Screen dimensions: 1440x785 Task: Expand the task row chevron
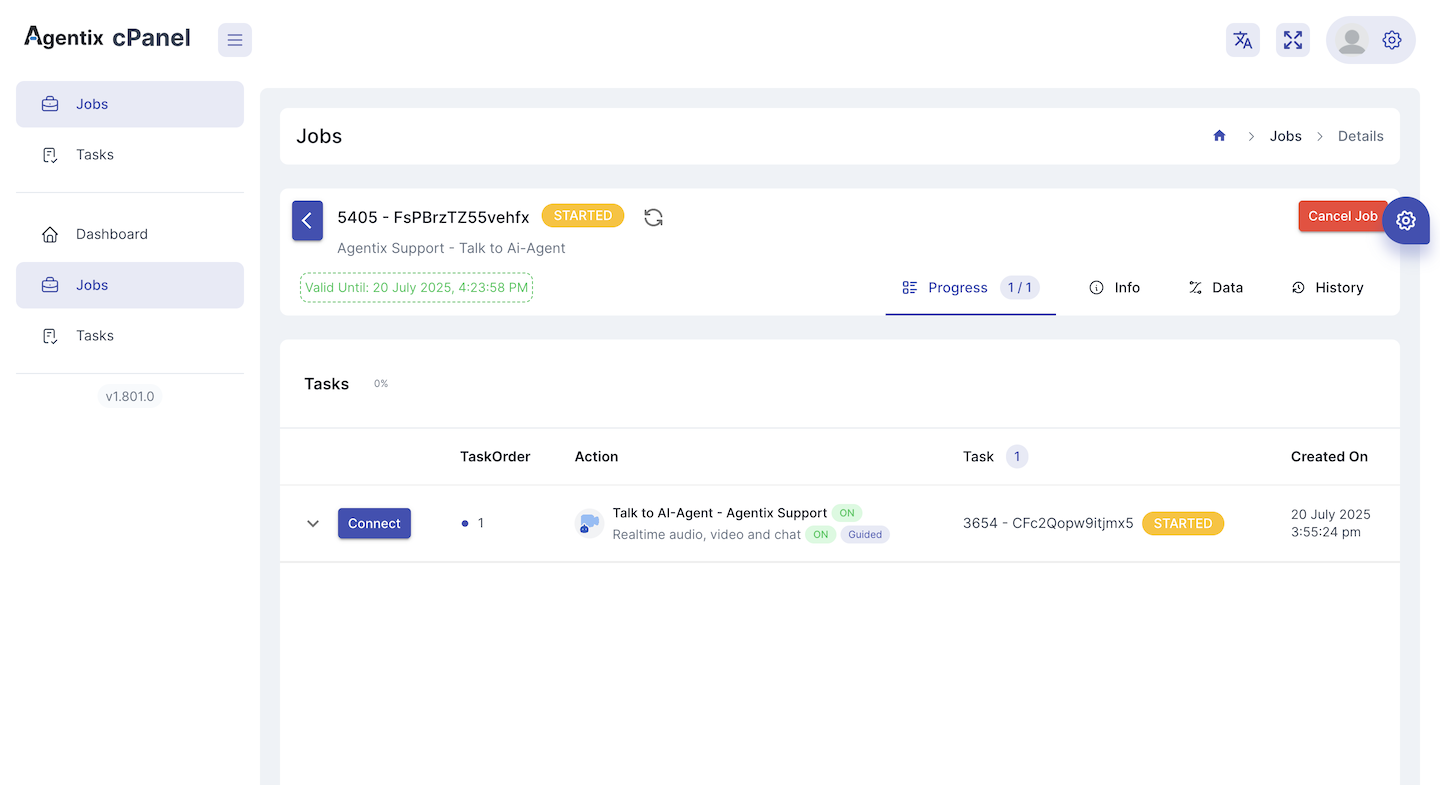tap(312, 523)
